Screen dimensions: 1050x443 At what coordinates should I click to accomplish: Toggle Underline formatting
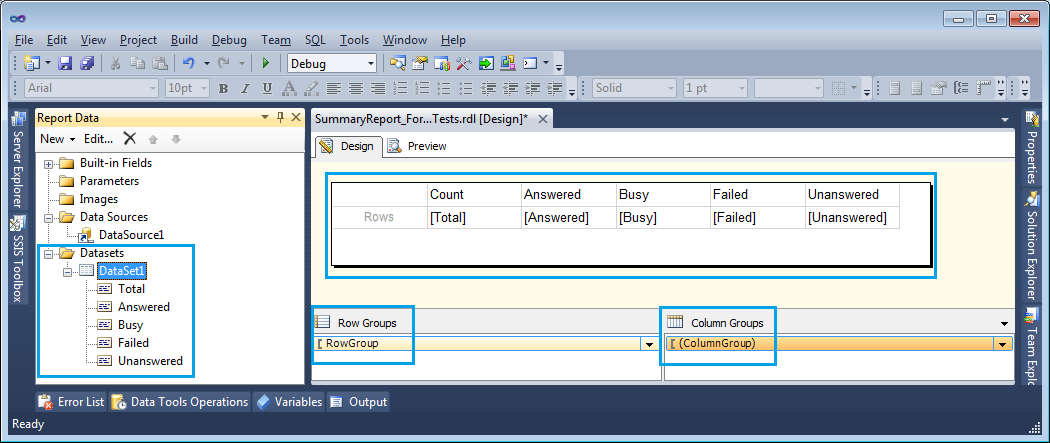[x=267, y=88]
